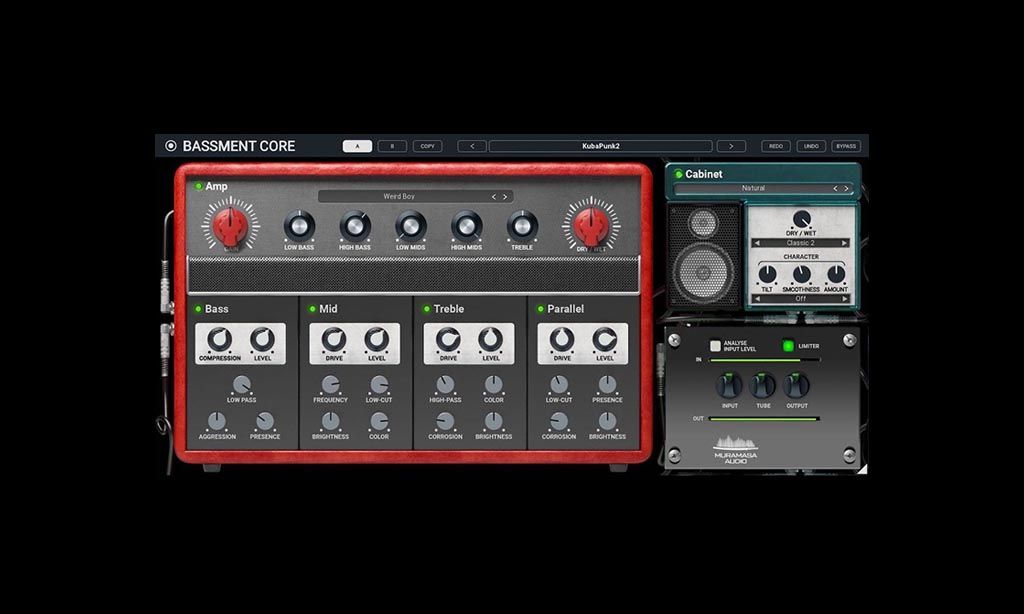This screenshot has width=1024, height=614.
Task: Select preset slot A
Action: (357, 146)
